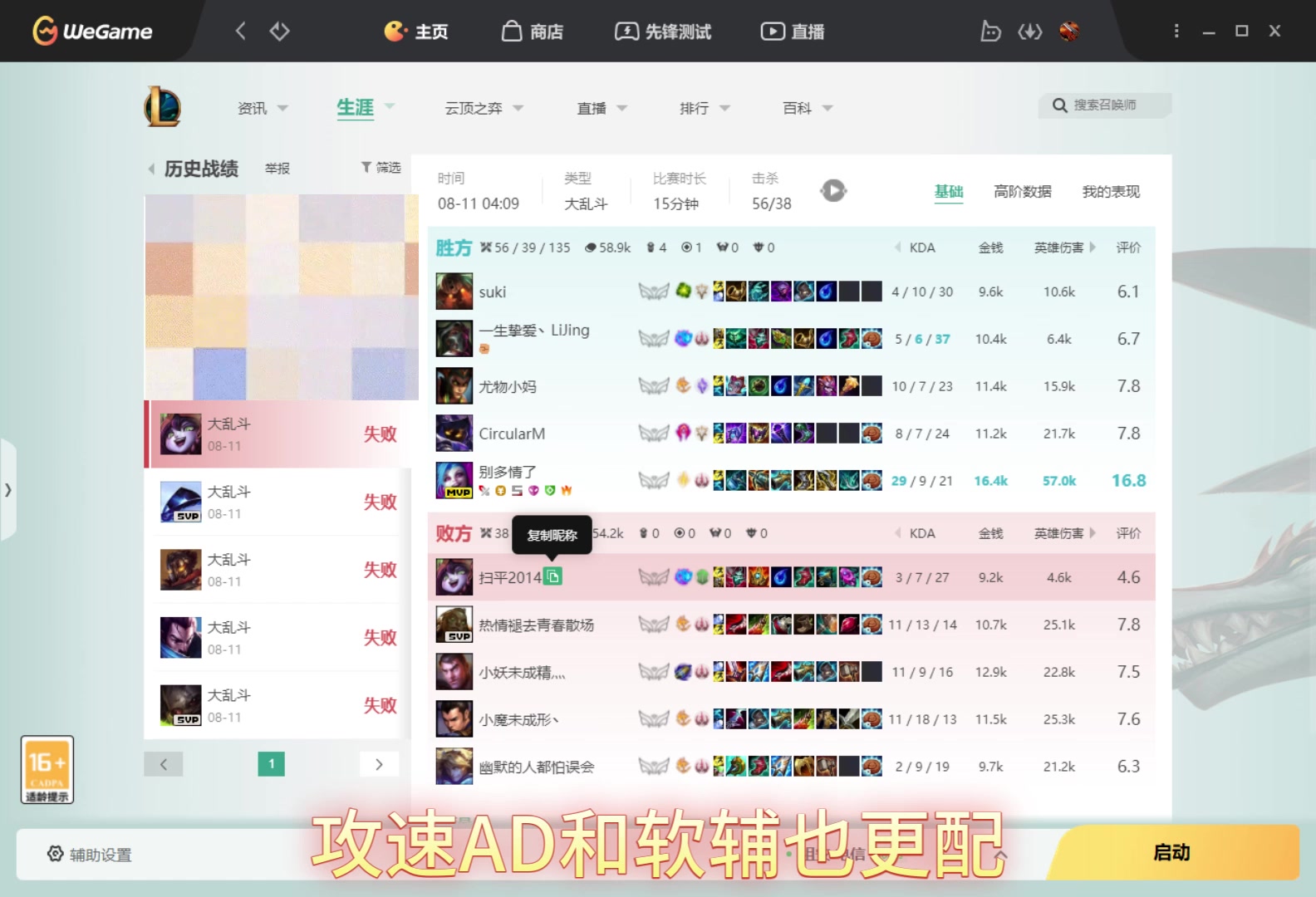The width and height of the screenshot is (1316, 897).
Task: Switch to the 高阶数据 tab
Action: 1023,192
